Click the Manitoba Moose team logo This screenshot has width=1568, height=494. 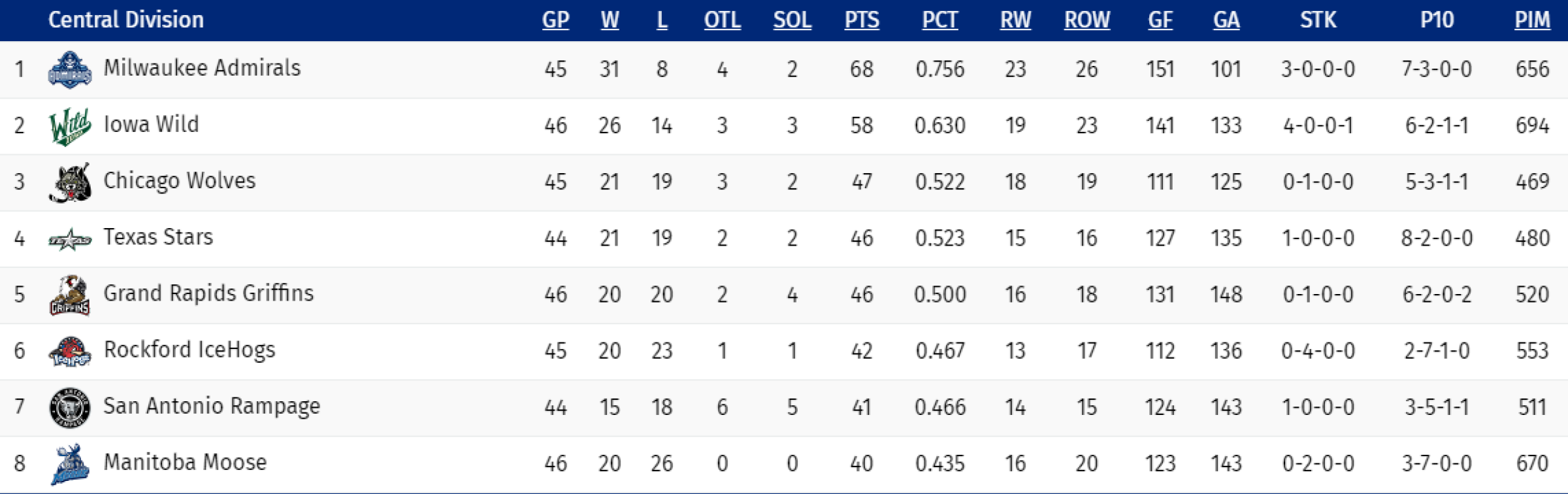(70, 465)
